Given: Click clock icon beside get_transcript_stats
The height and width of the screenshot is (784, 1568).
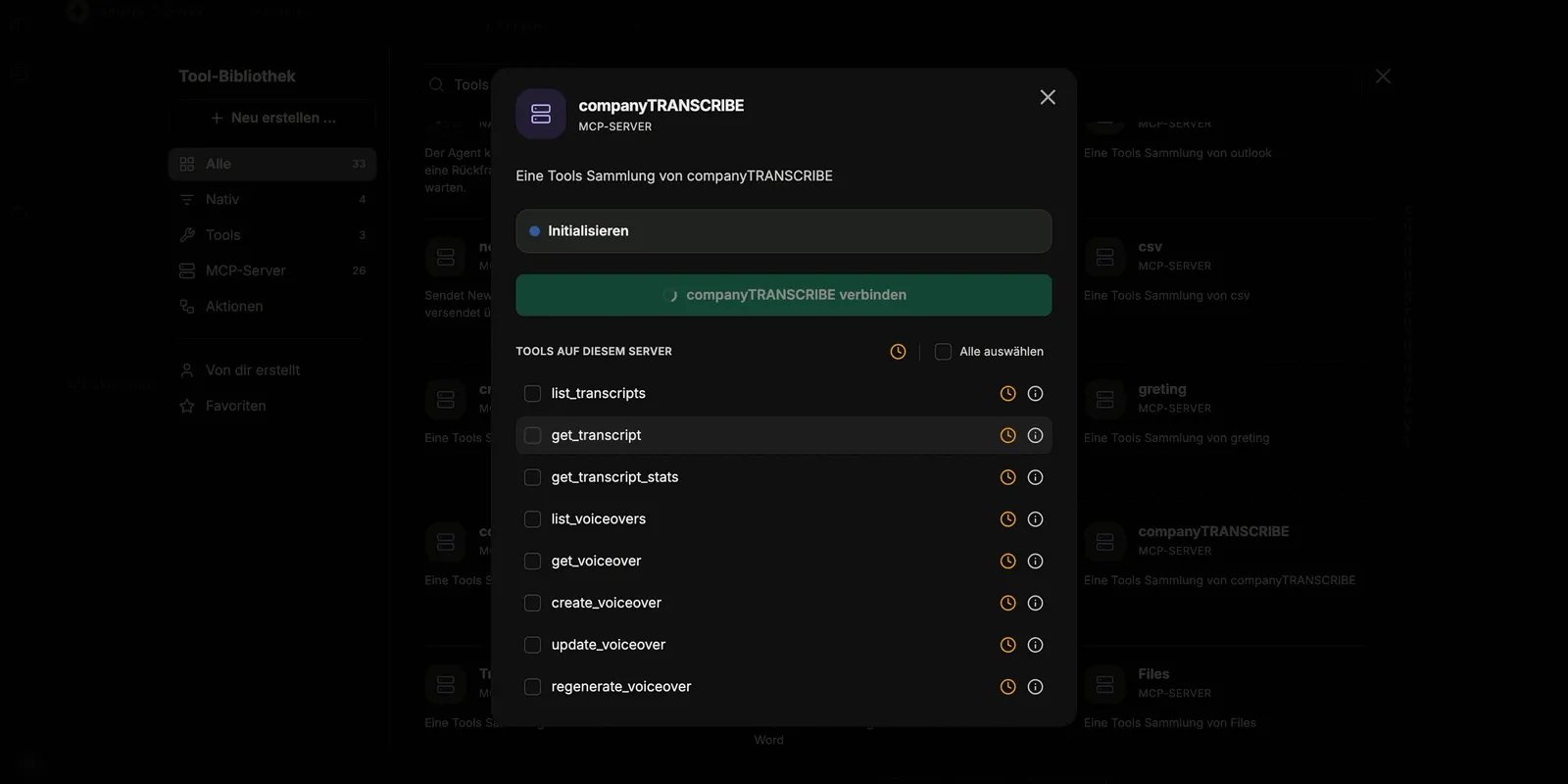Looking at the screenshot, I should pos(1007,477).
